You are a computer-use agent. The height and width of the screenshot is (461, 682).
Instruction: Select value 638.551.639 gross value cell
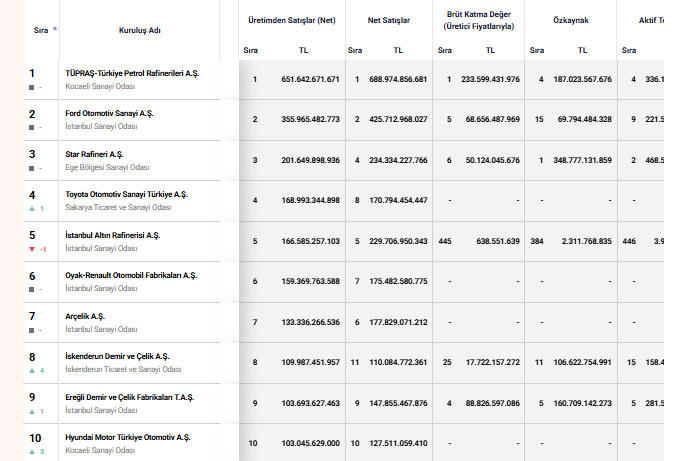click(x=498, y=241)
